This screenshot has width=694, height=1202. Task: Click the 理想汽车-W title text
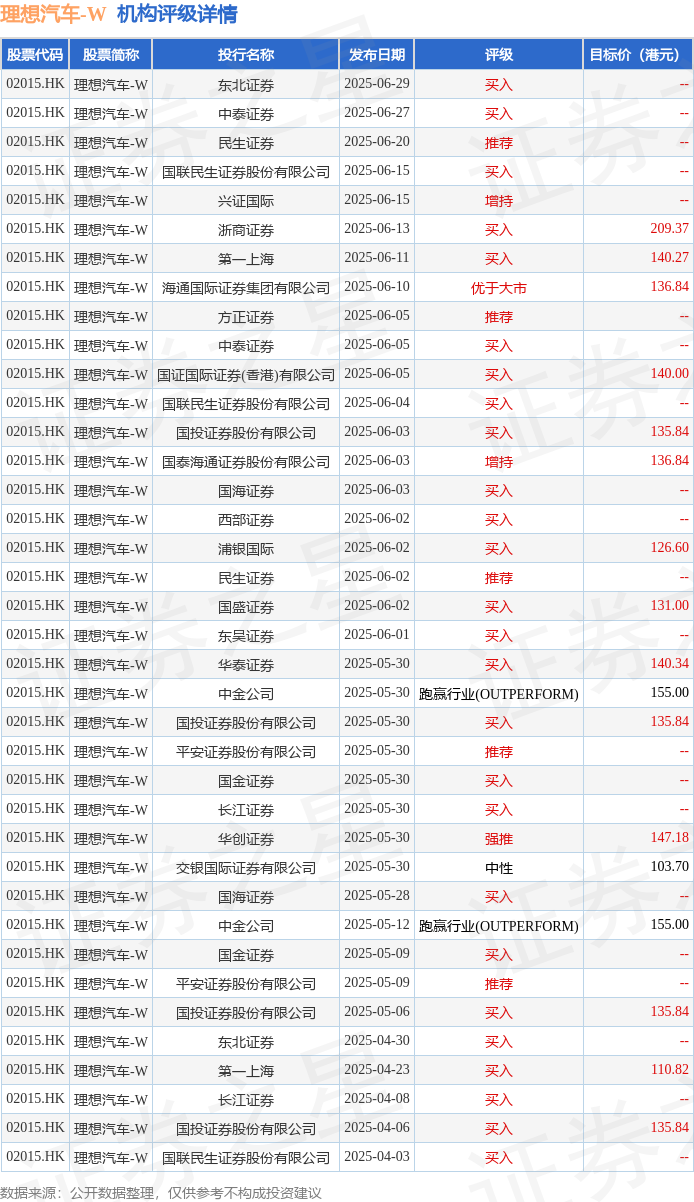click(53, 14)
